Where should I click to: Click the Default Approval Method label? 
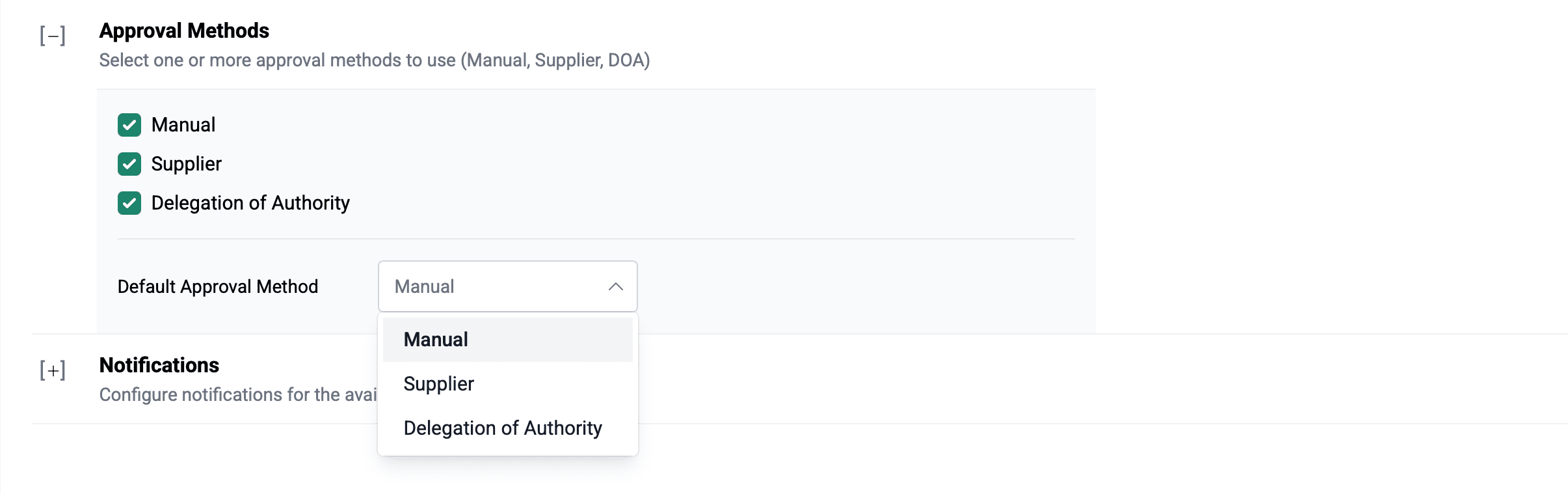[217, 286]
